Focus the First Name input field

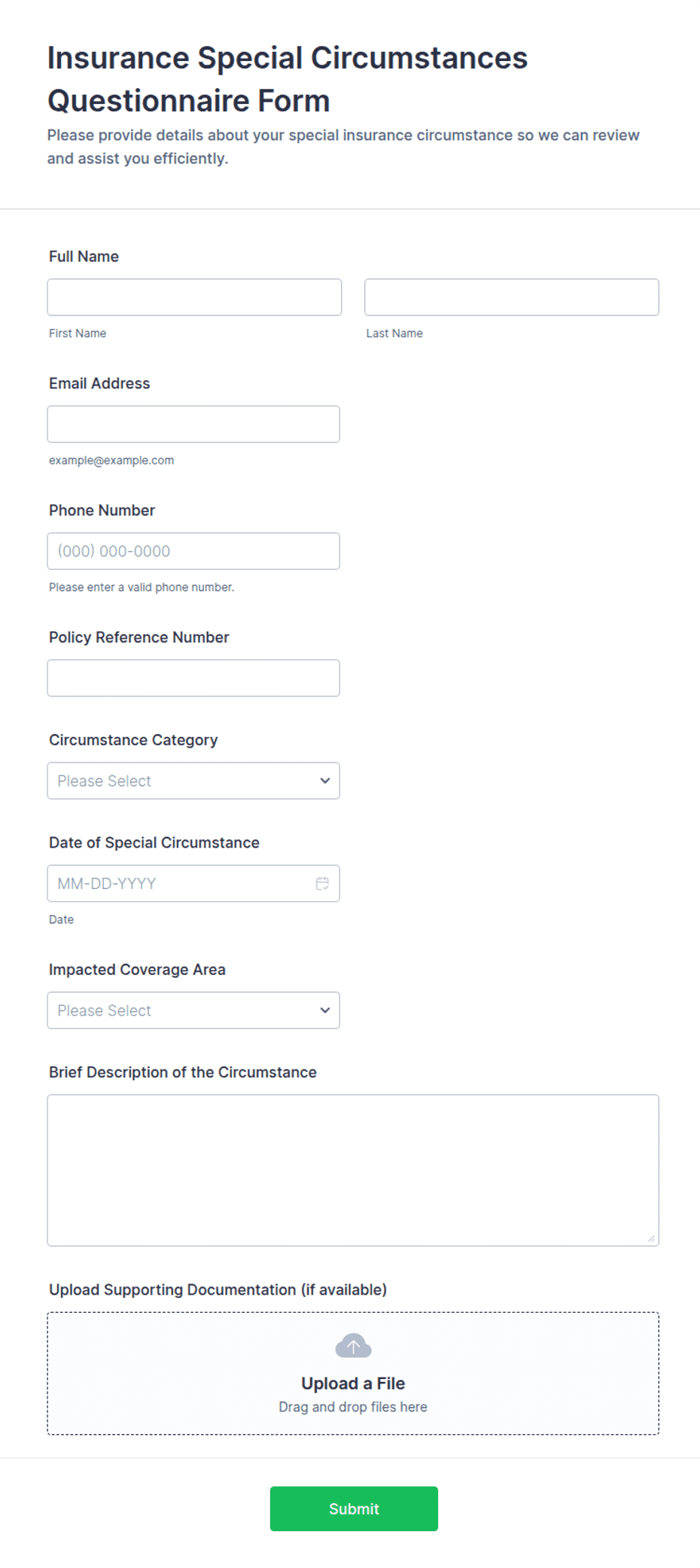pos(194,297)
